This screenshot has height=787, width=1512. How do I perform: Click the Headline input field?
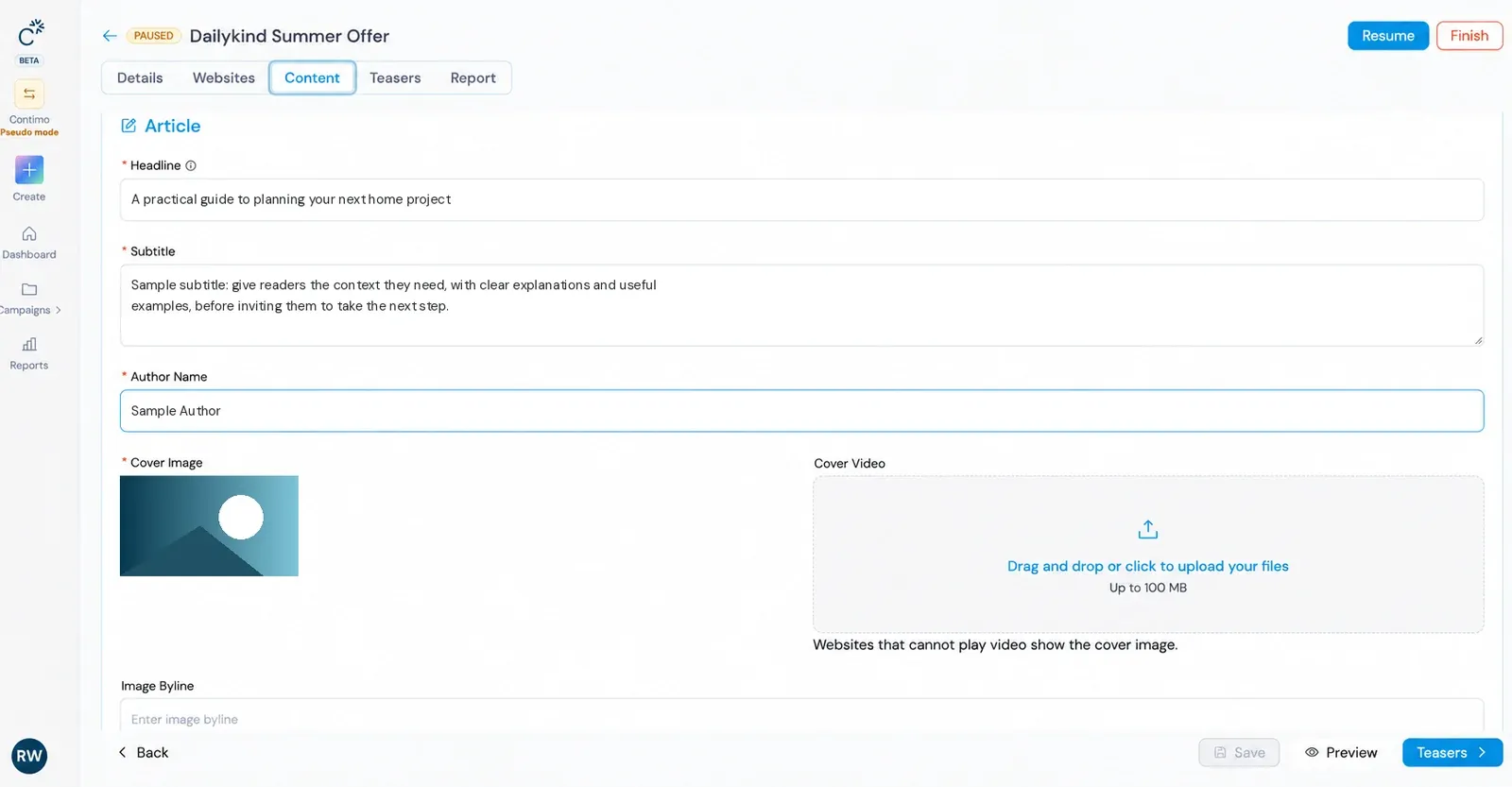click(801, 199)
